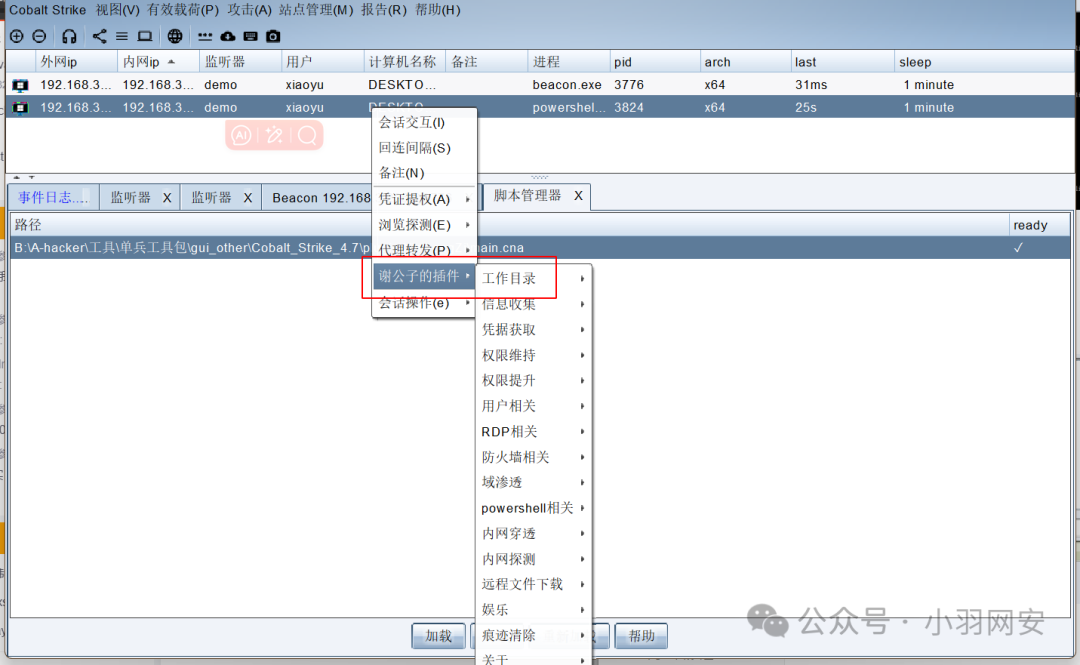Screen dimensions: 1080x665
Task: Open the 帮助(H) menu
Action: point(437,10)
